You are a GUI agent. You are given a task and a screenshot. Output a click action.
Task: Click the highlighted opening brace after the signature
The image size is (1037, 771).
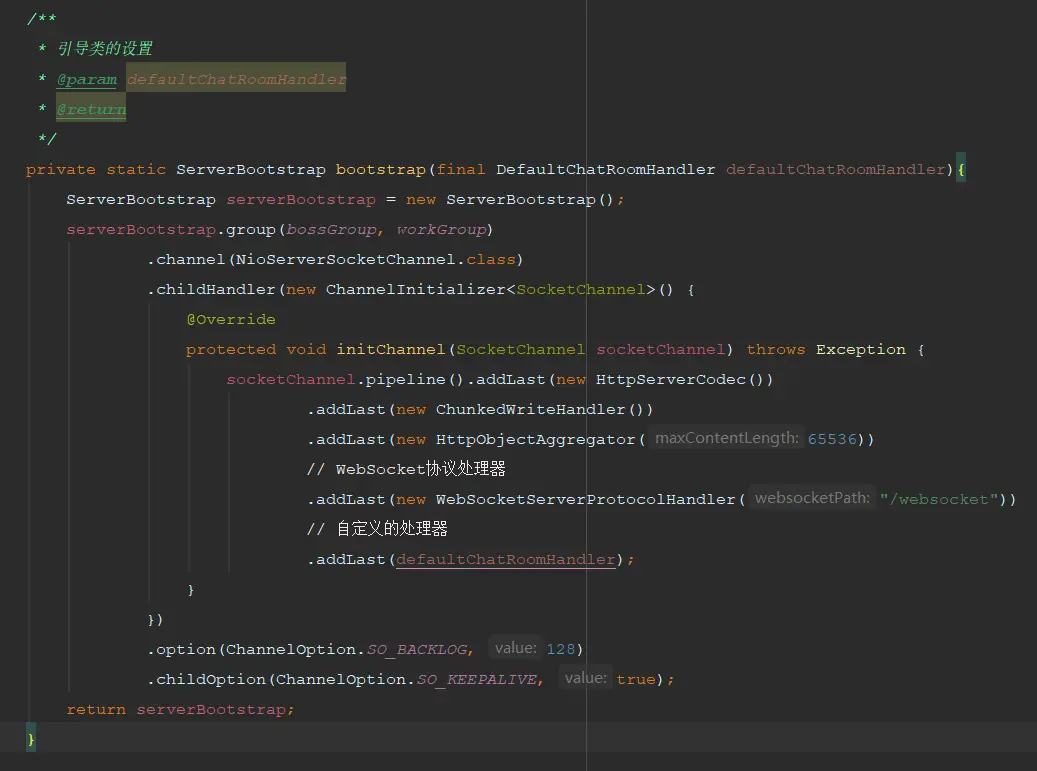click(961, 169)
